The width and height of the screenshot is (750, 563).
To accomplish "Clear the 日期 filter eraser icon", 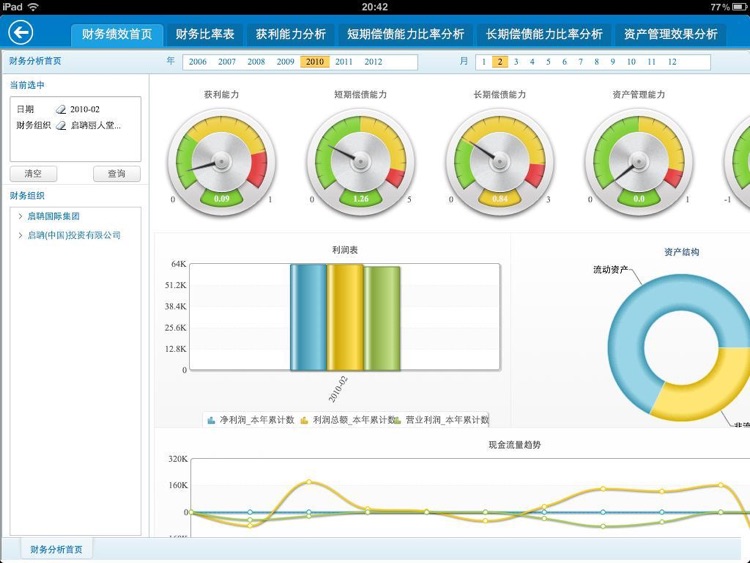I will pos(61,110).
